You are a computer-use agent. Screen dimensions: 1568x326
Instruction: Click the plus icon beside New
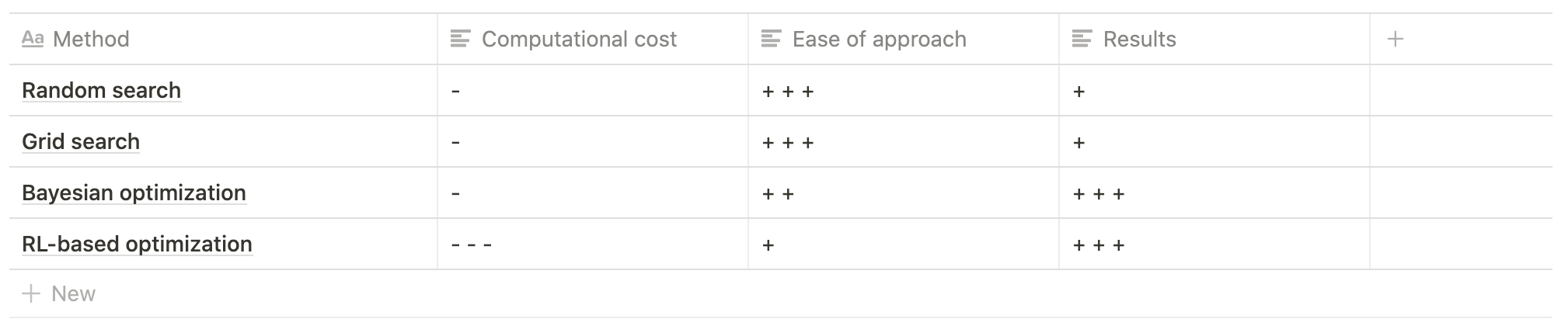pyautogui.click(x=31, y=293)
